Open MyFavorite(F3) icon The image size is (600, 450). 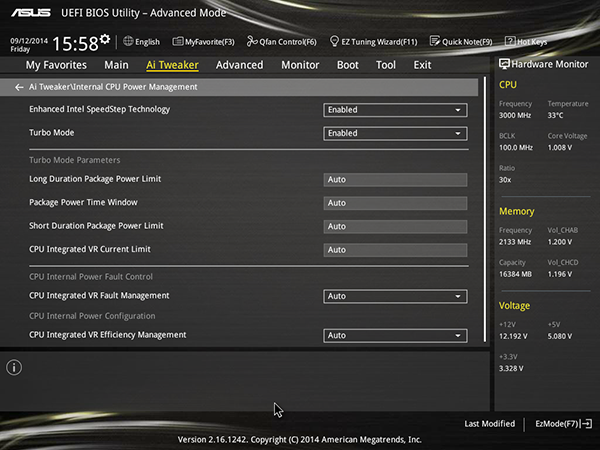178,41
